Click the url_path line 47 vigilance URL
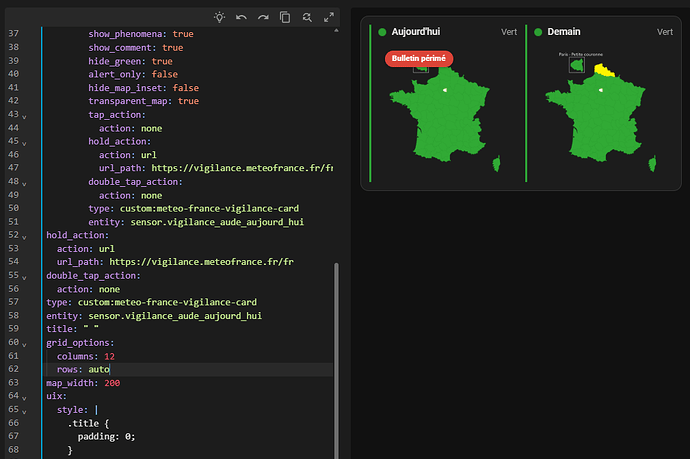This screenshot has width=690, height=459. click(242, 168)
